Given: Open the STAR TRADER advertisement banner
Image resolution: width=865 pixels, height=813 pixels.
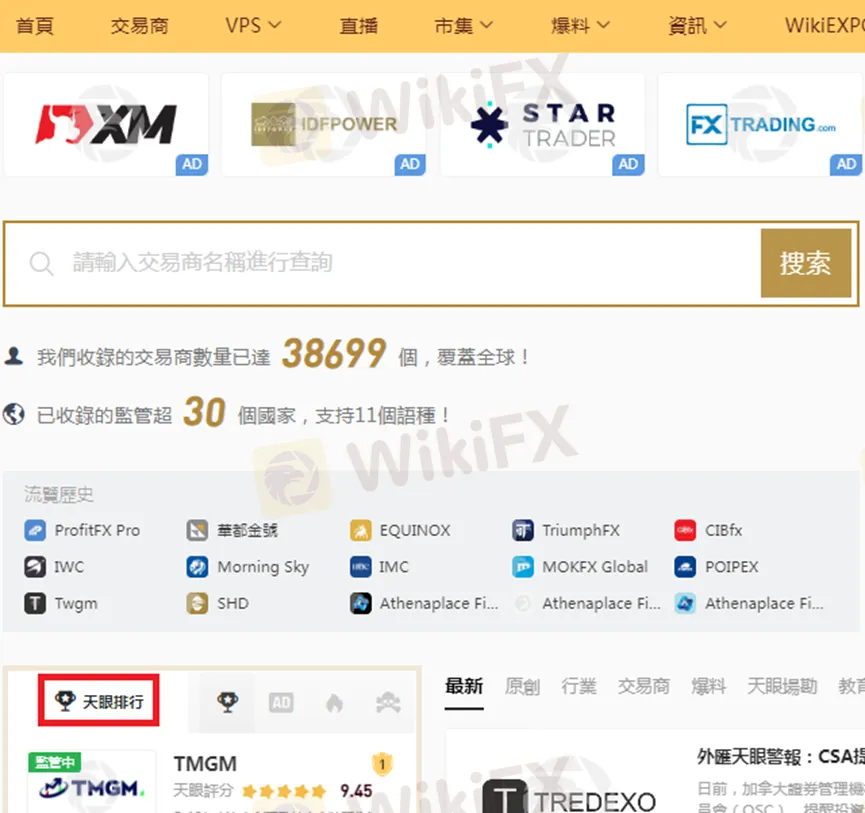Looking at the screenshot, I should 542,125.
